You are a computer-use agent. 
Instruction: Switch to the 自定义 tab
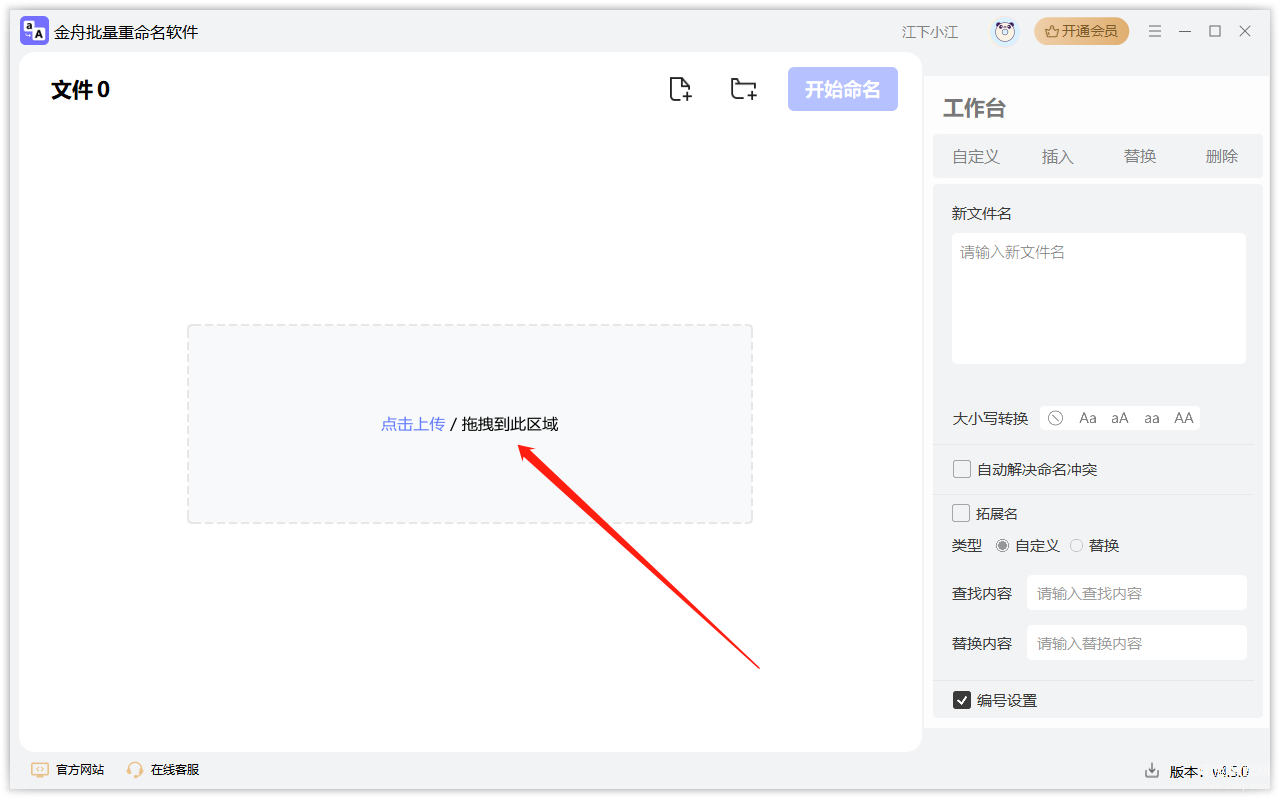976,156
